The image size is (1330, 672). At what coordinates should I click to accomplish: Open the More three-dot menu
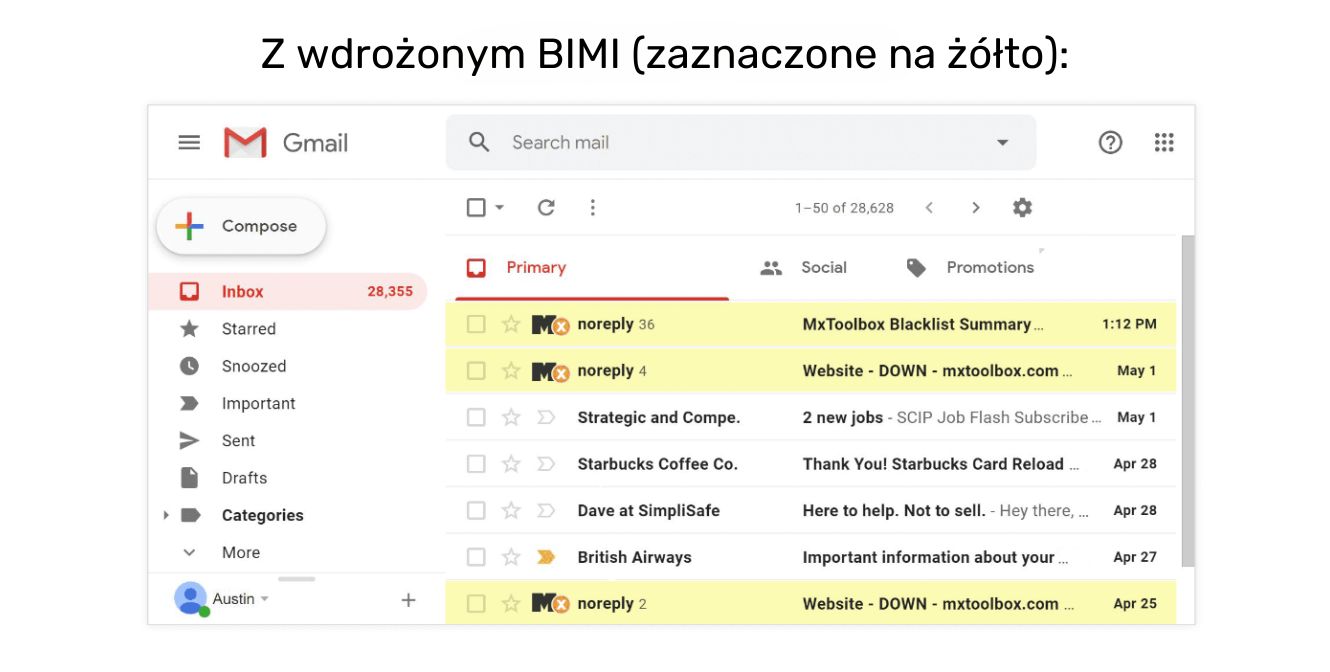coord(592,207)
